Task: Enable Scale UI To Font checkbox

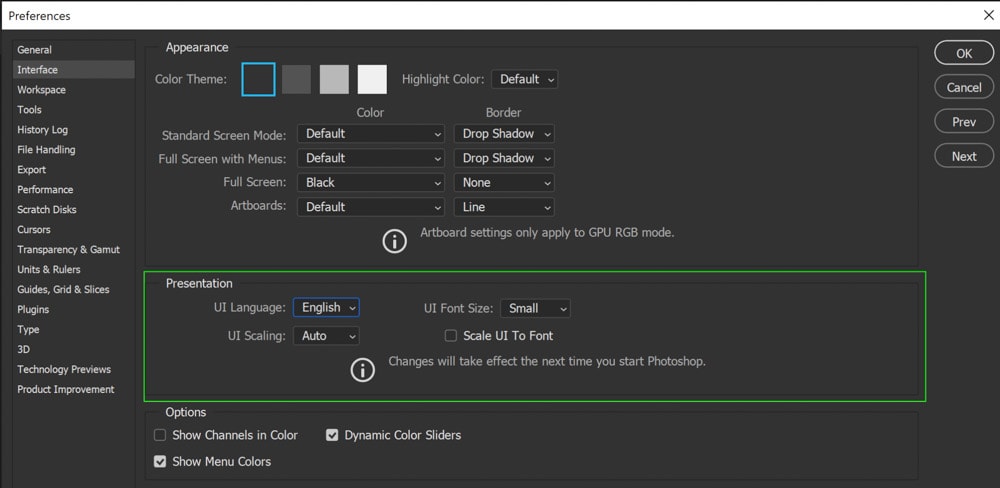Action: click(x=451, y=336)
